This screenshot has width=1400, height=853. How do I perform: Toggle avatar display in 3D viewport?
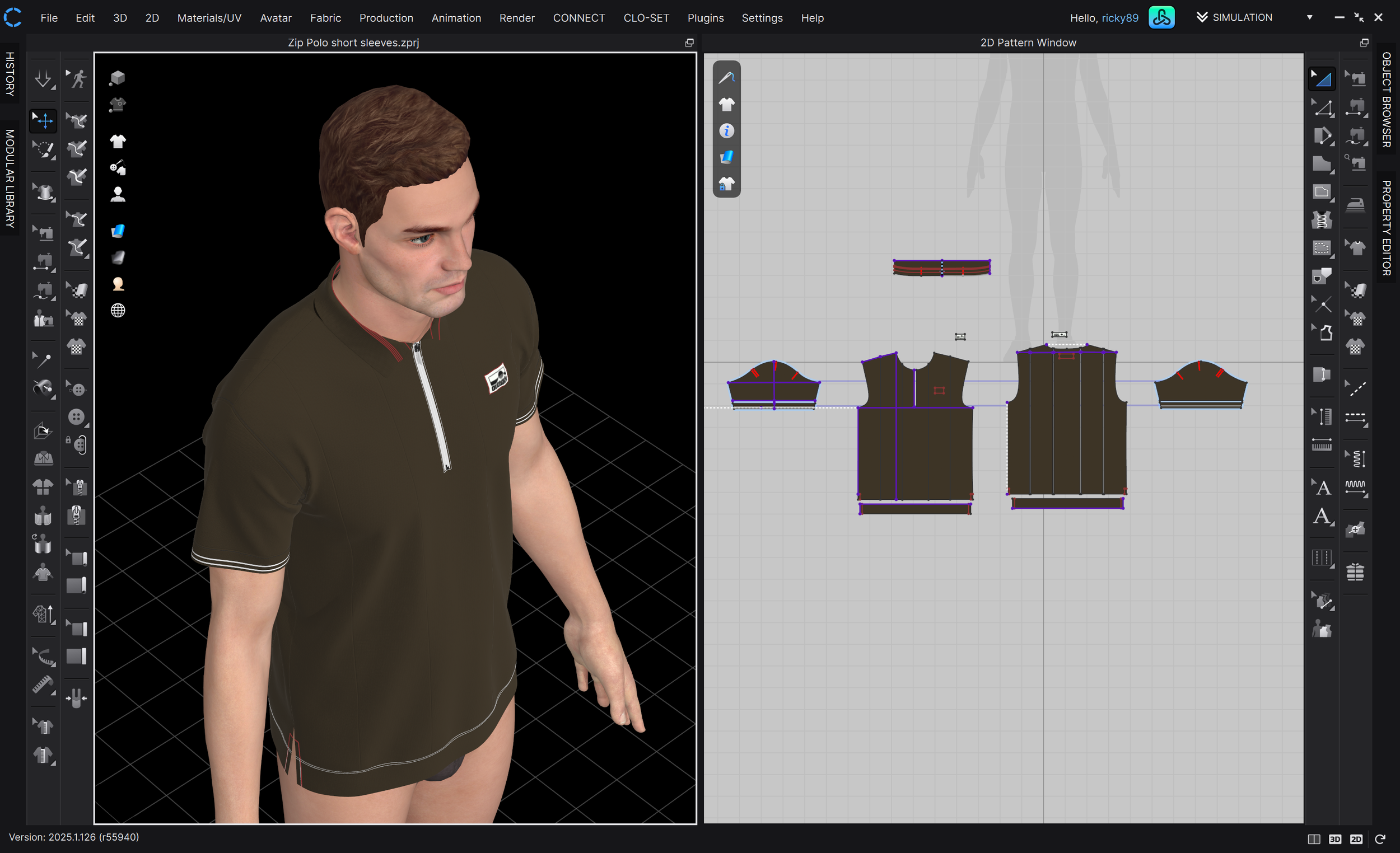click(x=118, y=194)
